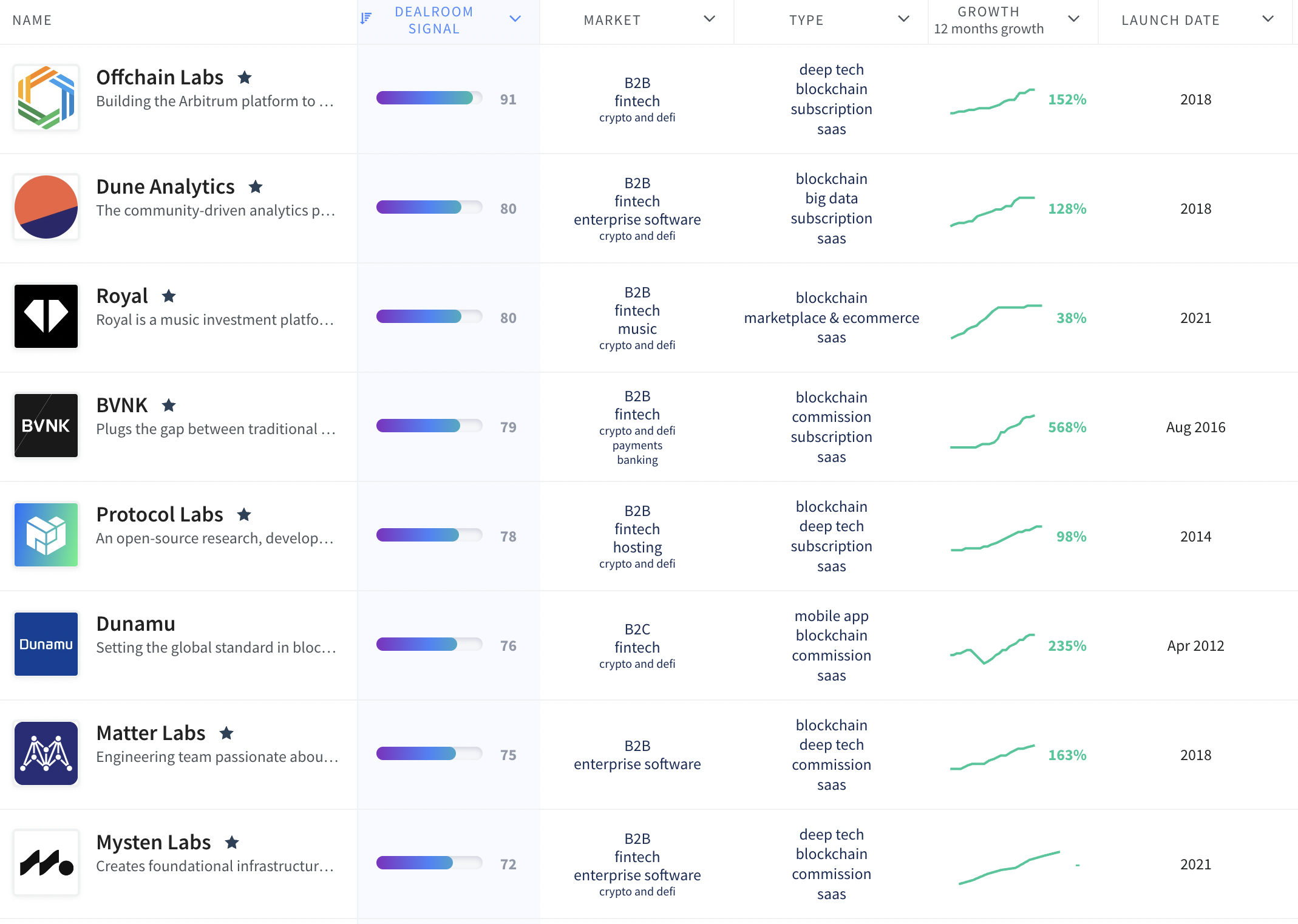Click the BVNK growth sparkline chart
The height and width of the screenshot is (924, 1298).
tap(994, 427)
